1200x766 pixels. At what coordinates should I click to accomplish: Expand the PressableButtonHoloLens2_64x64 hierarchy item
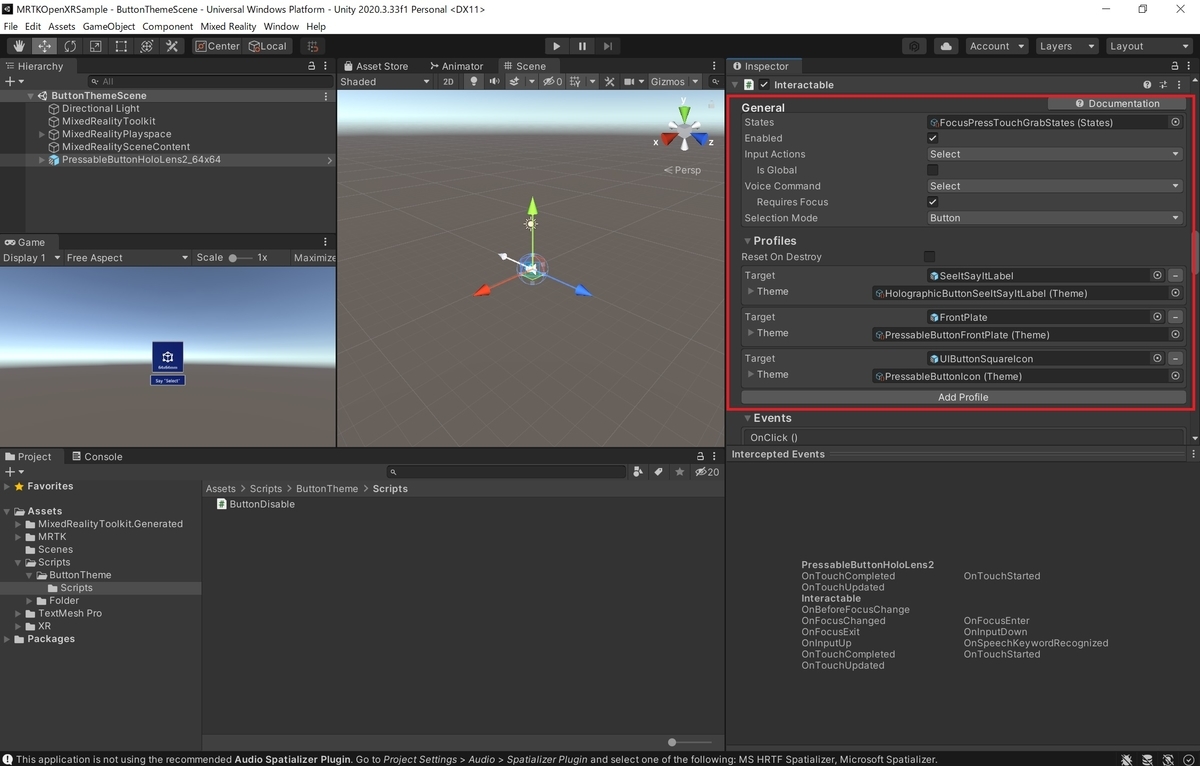coord(42,160)
